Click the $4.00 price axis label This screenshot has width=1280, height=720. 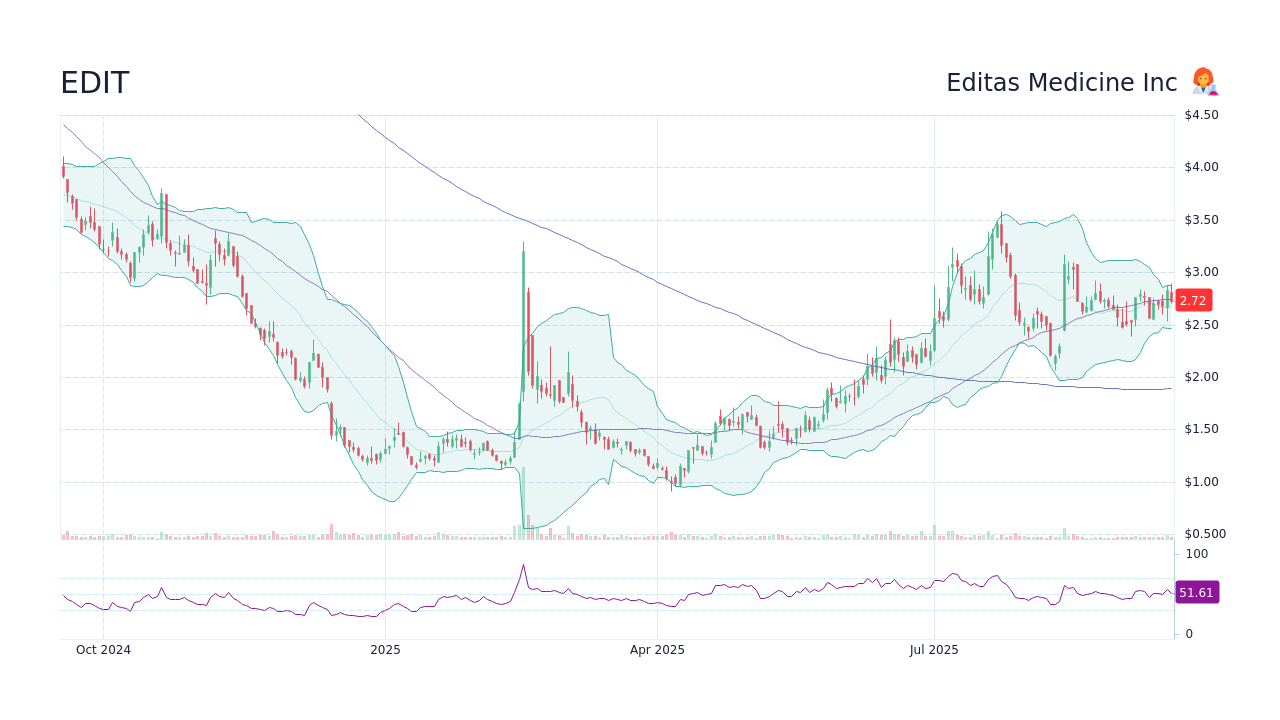point(1201,167)
